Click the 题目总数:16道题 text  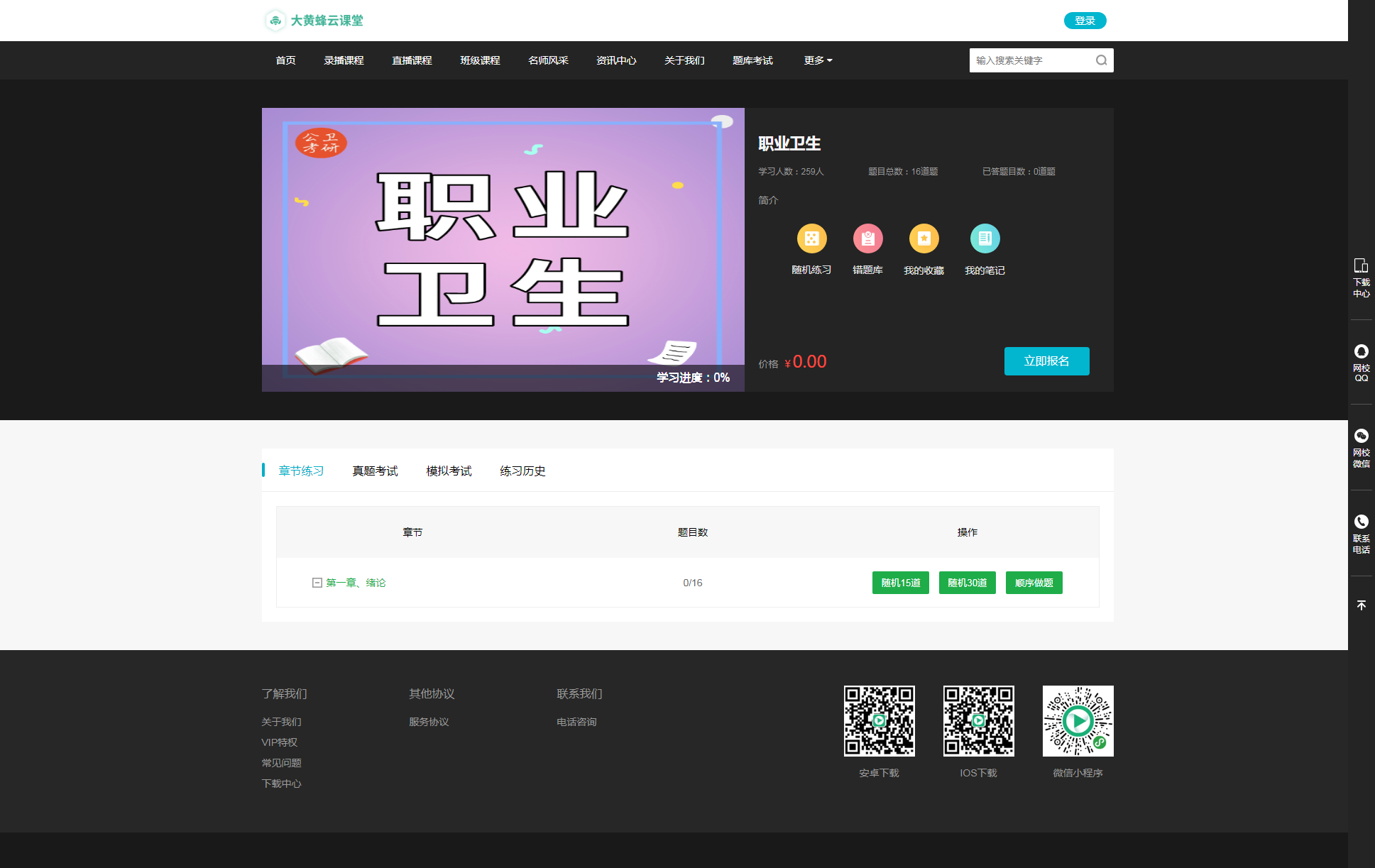(x=903, y=172)
